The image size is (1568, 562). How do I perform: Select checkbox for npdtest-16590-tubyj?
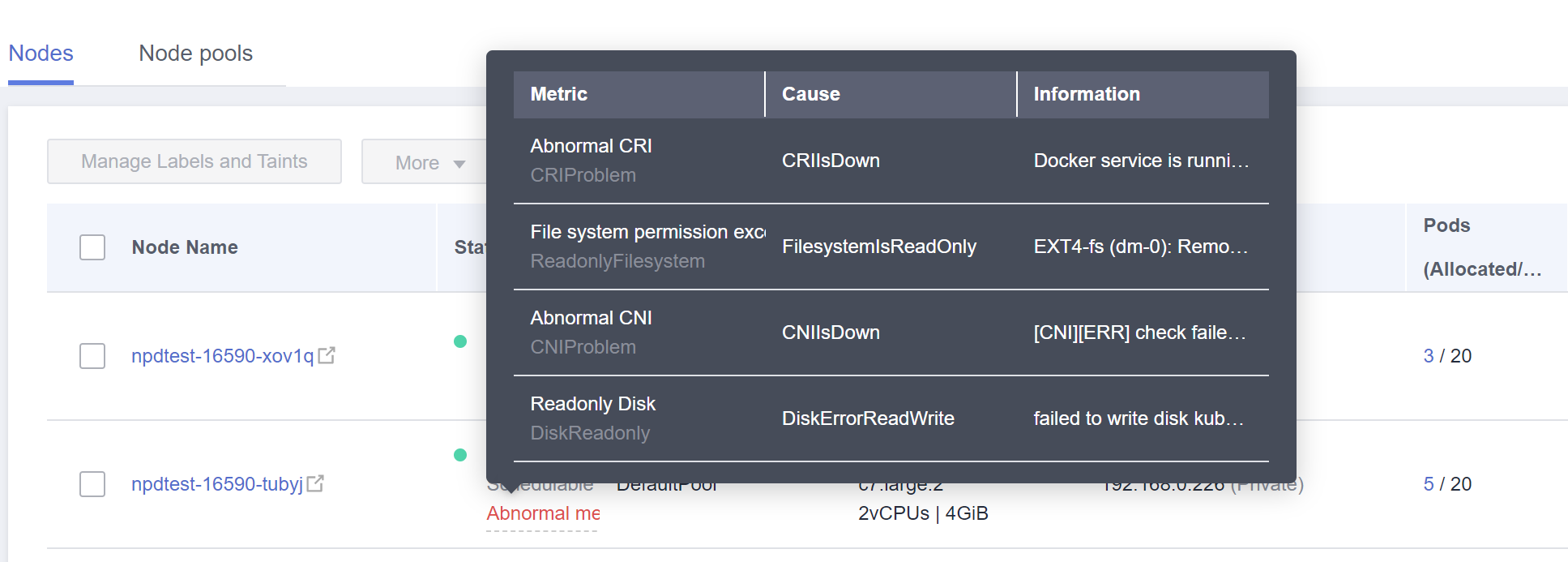[x=92, y=484]
